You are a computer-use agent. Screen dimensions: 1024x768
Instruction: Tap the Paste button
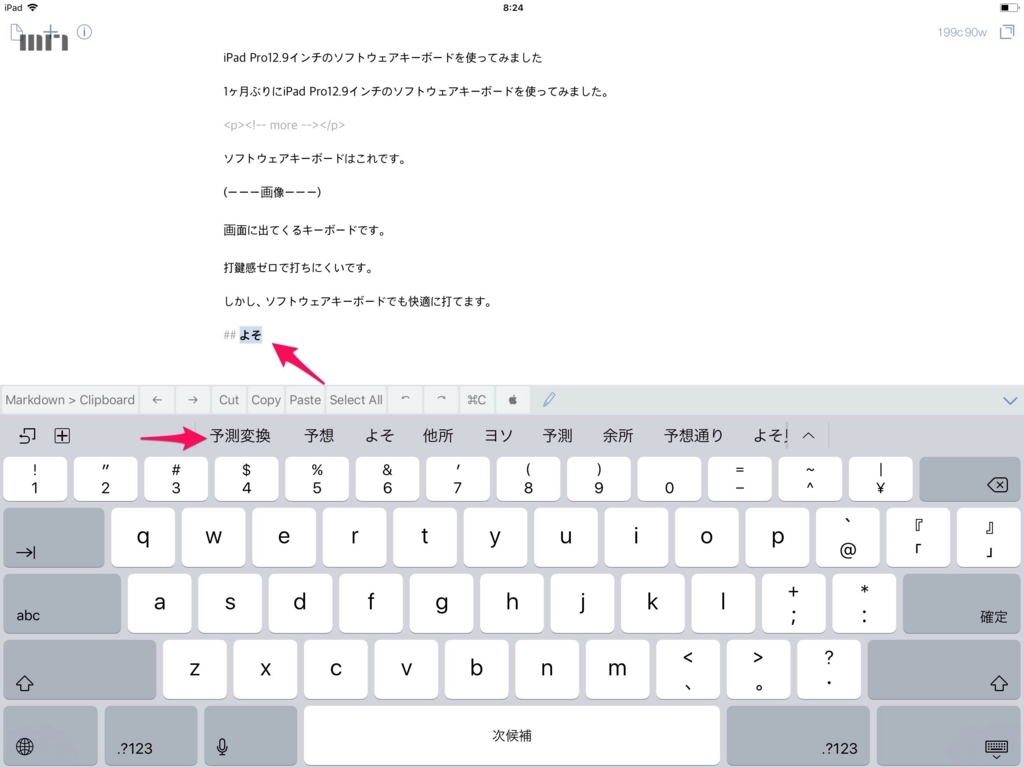[x=305, y=400]
